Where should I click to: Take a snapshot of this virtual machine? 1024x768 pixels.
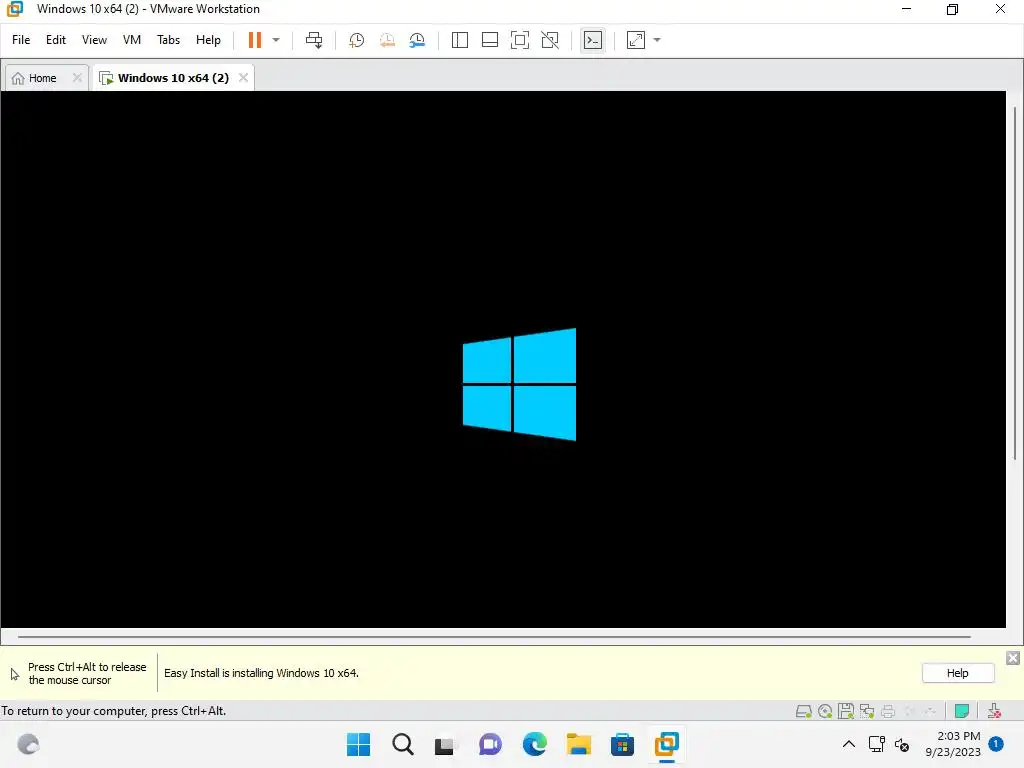(x=356, y=40)
